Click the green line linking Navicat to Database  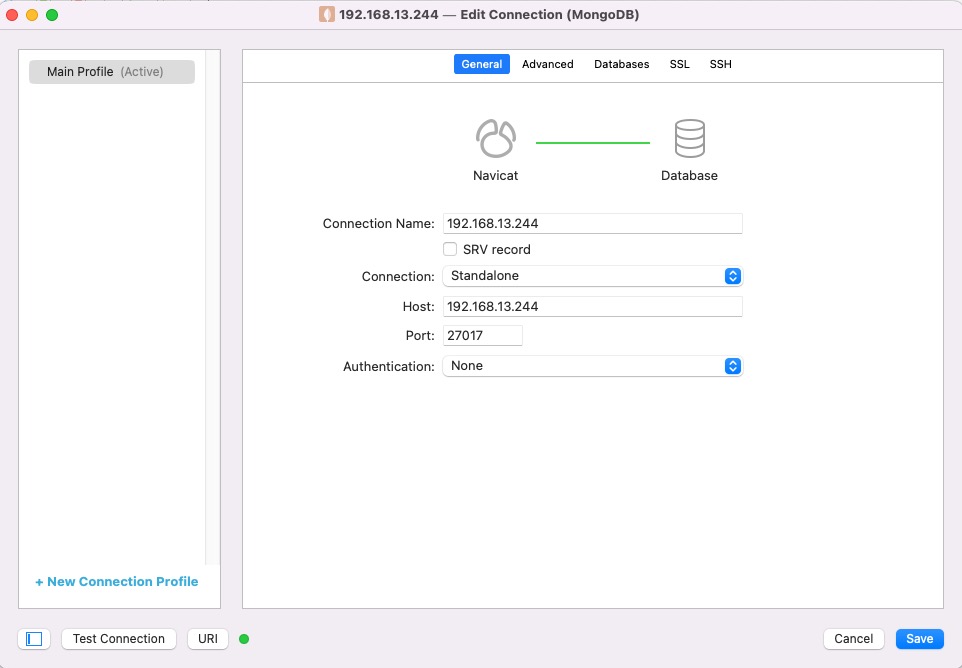pos(593,143)
